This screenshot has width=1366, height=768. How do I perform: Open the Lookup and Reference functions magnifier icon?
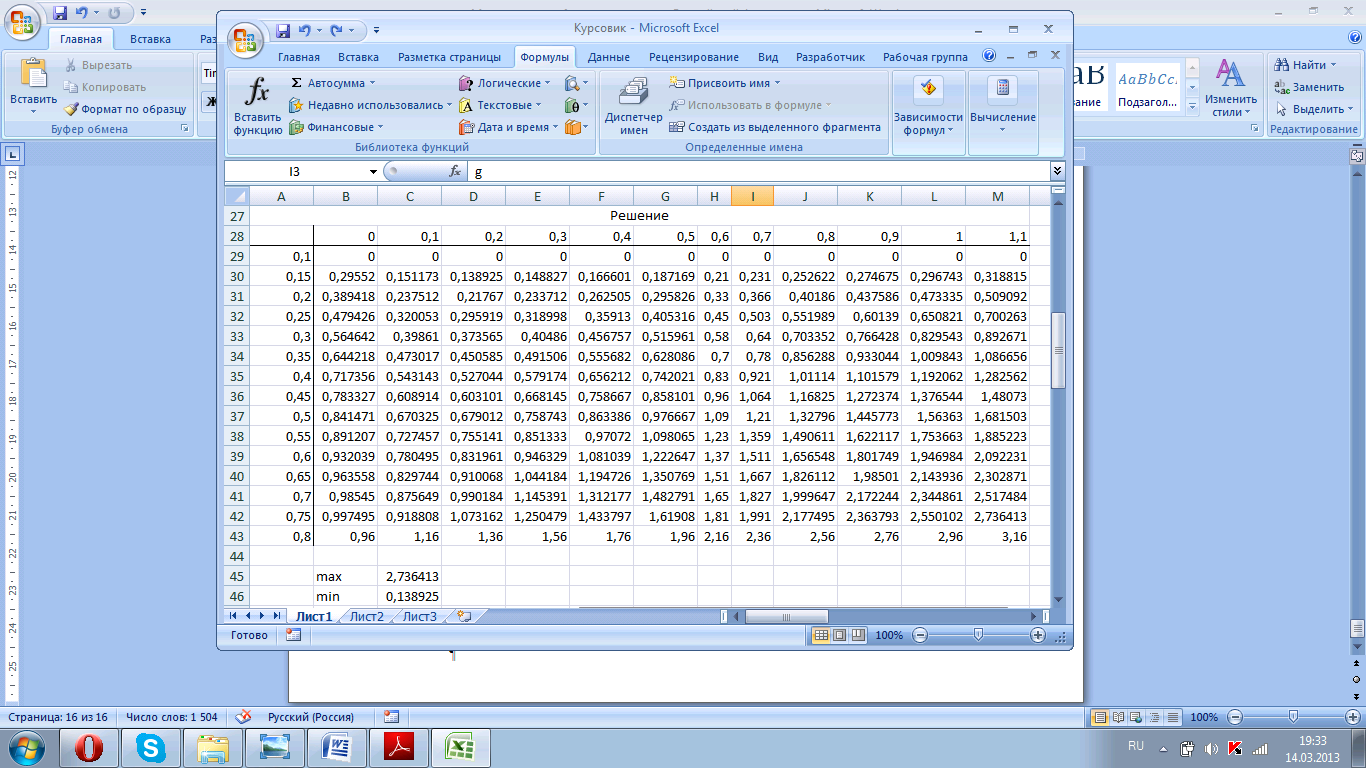pos(572,83)
